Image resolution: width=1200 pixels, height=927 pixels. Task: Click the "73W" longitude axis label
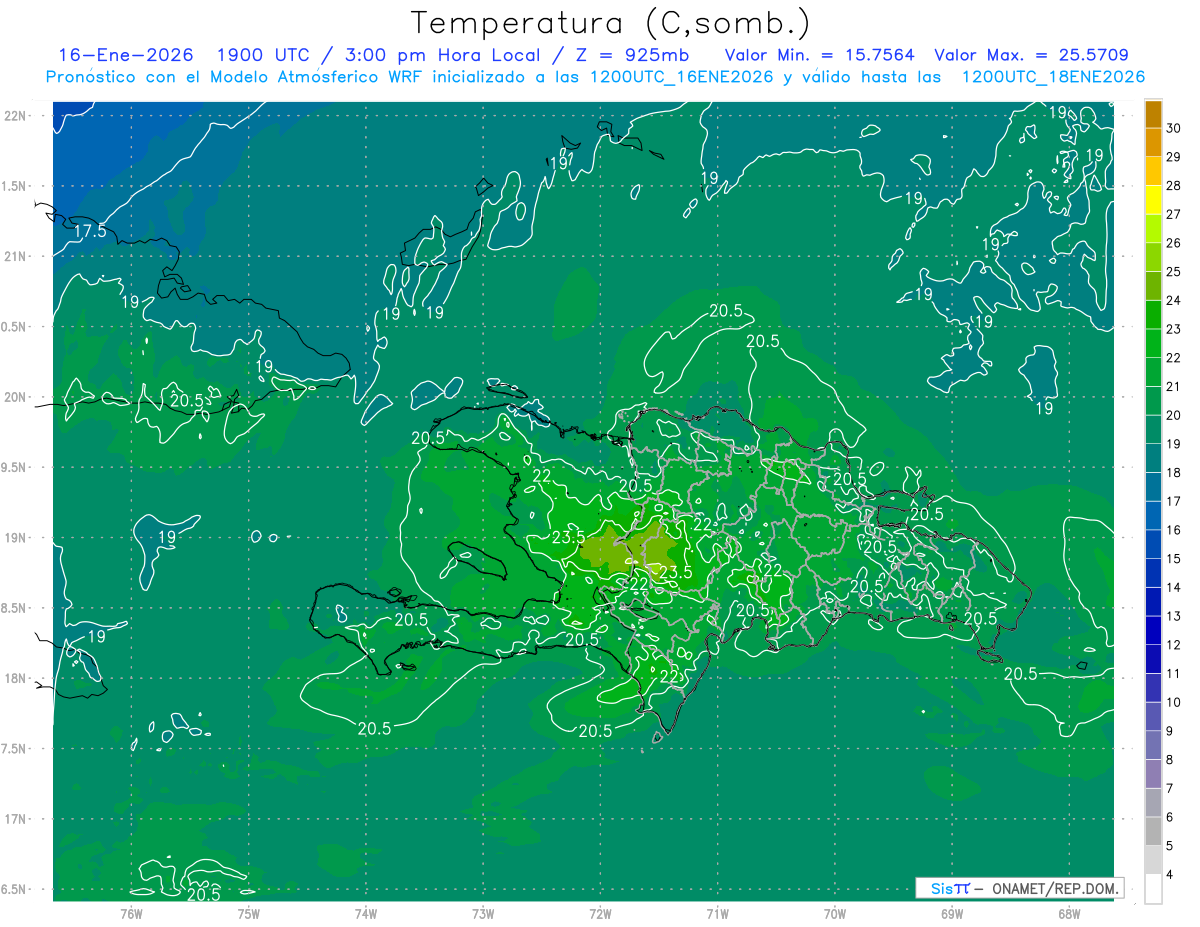(483, 913)
